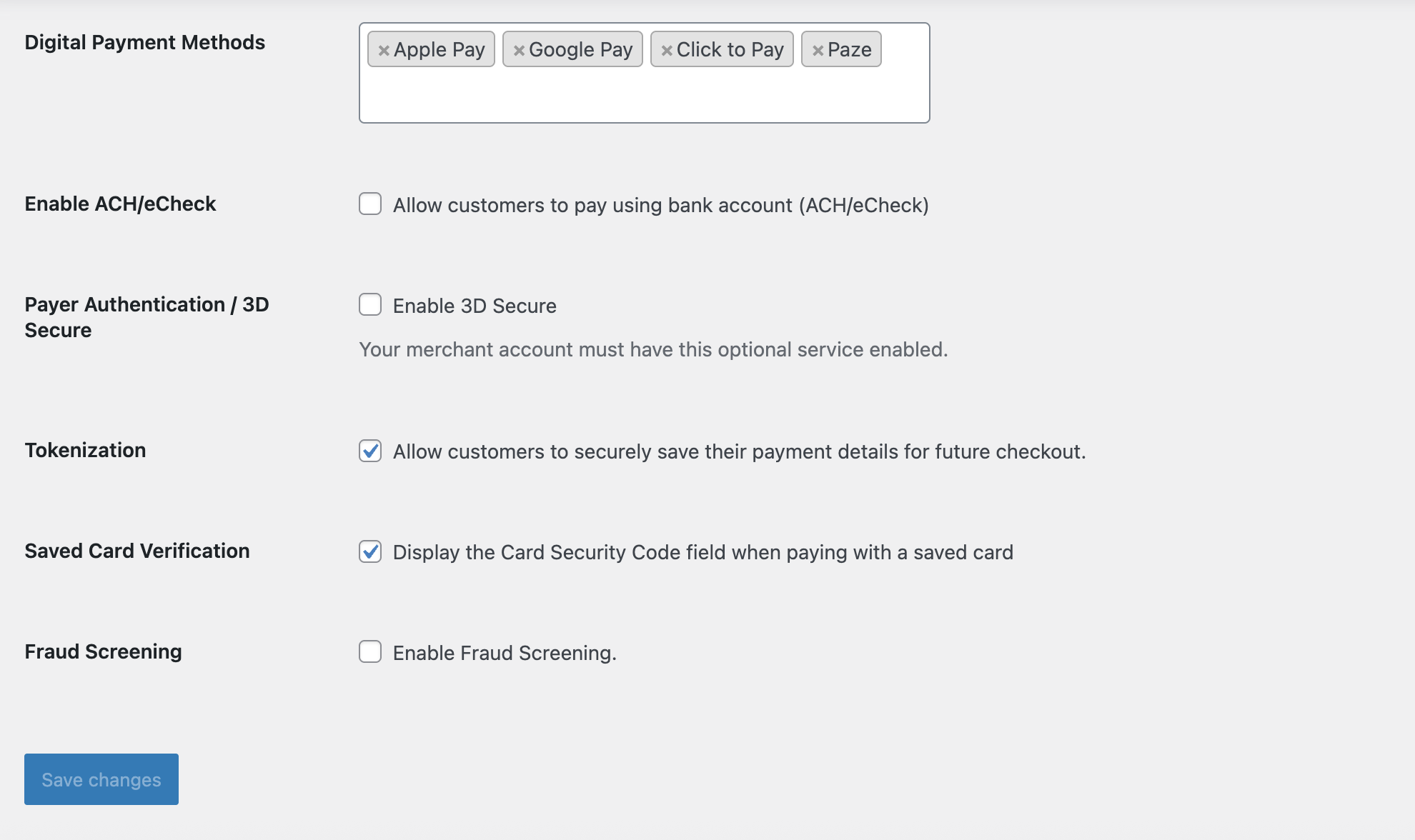Remove the Paze payment tag
The image size is (1415, 840).
(x=818, y=50)
